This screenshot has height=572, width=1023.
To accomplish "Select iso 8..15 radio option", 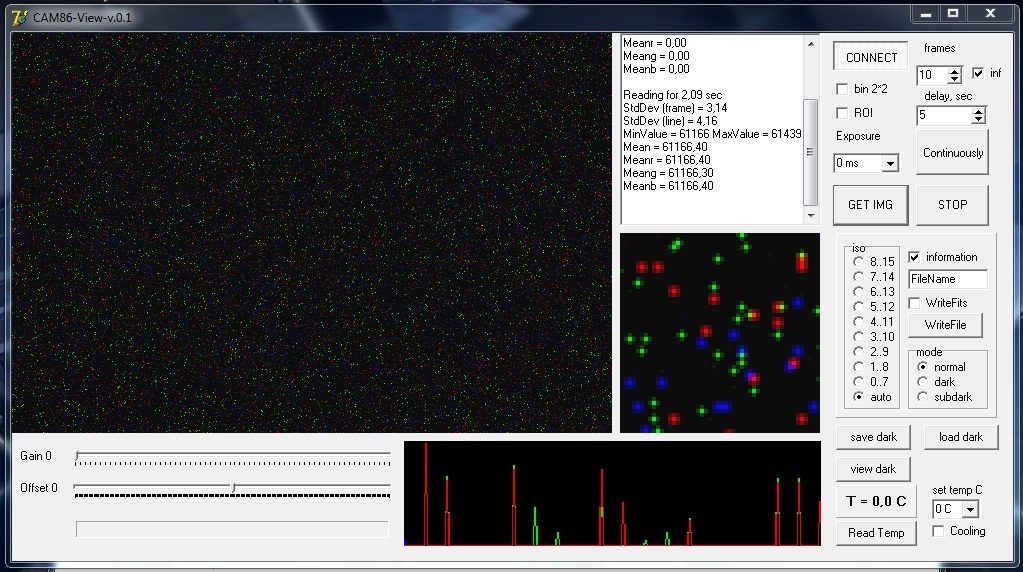I will pyautogui.click(x=859, y=262).
